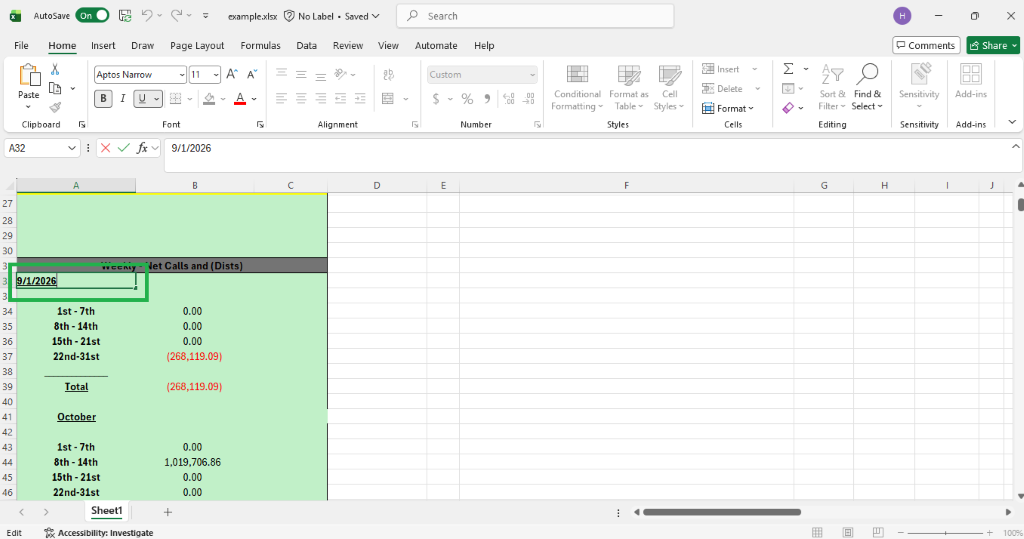Expand the formula bar

click(1016, 146)
